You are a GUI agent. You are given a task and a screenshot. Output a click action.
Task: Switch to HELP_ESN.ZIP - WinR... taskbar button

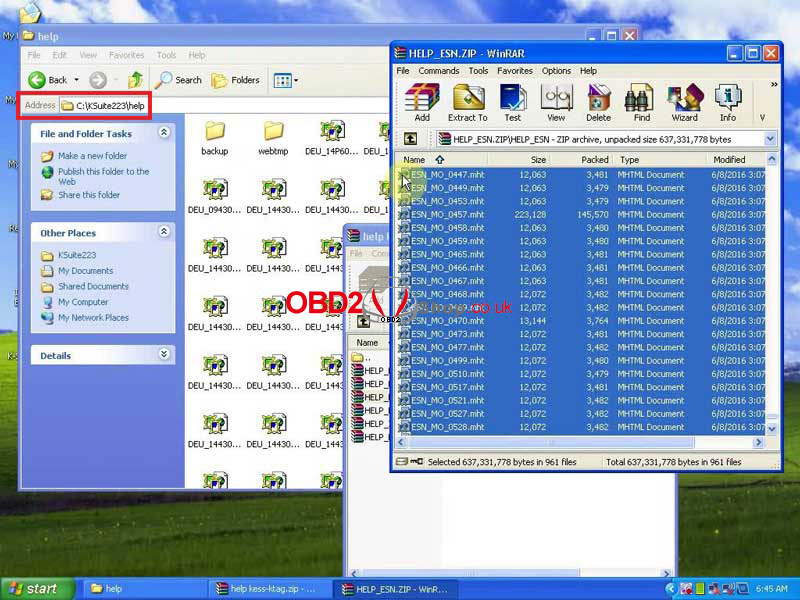coord(397,589)
